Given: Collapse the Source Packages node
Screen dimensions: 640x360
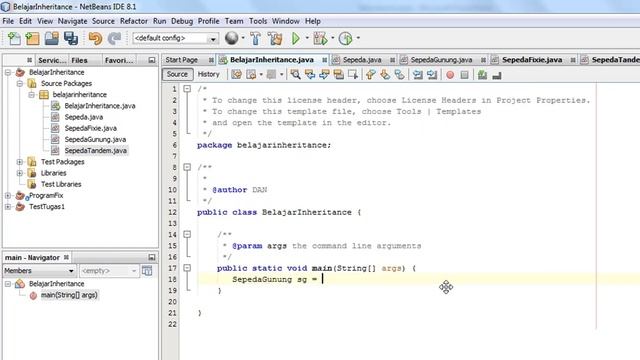Looking at the screenshot, I should (x=20, y=83).
